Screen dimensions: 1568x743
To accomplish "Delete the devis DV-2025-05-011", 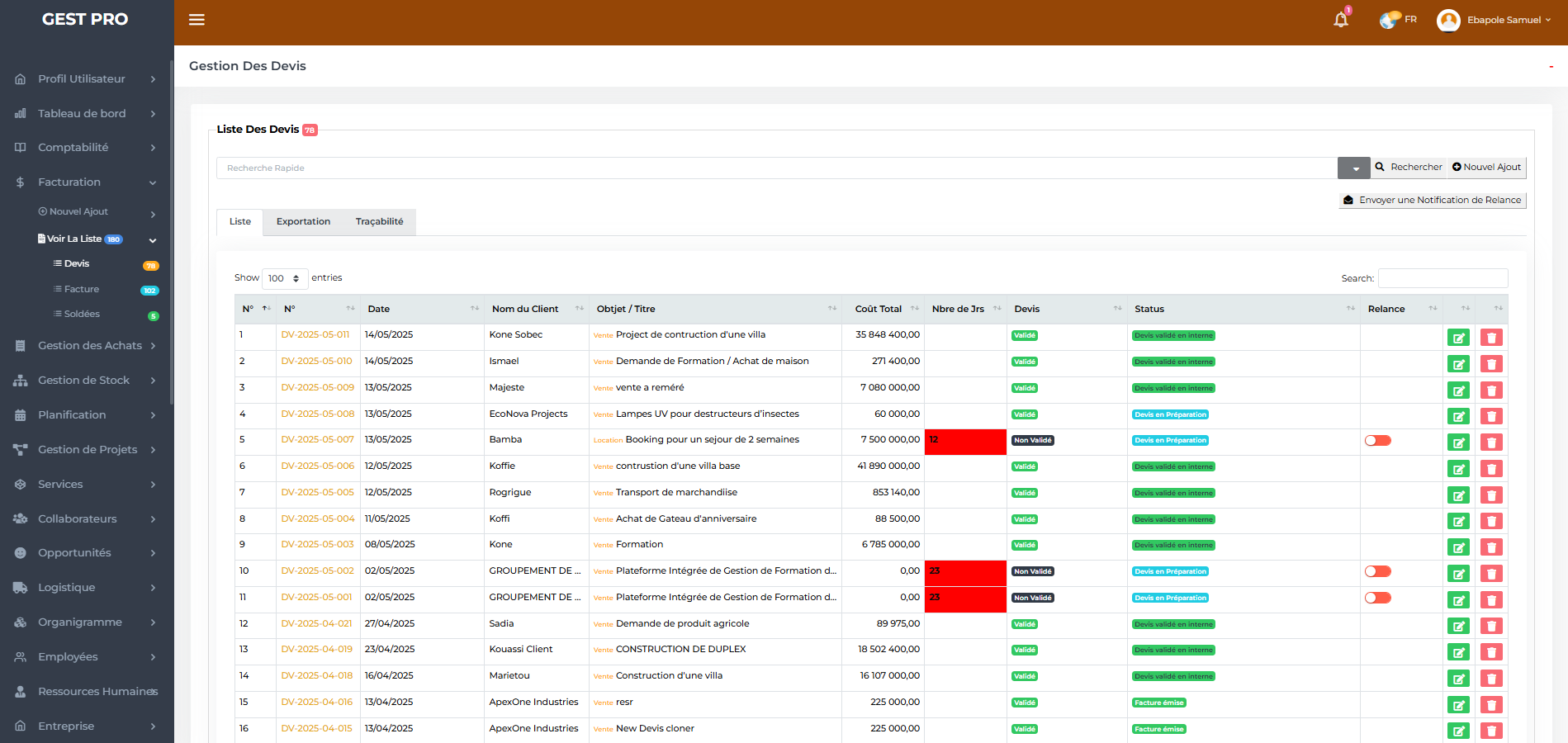I will 1491,338.
